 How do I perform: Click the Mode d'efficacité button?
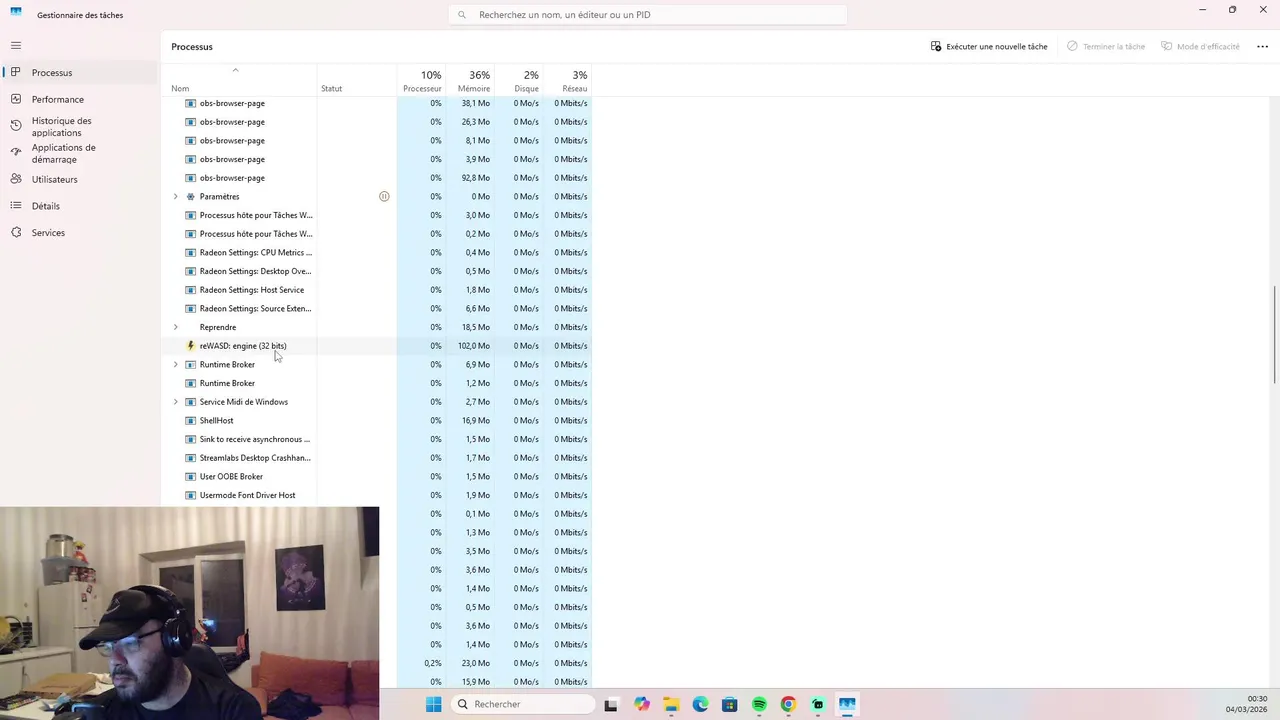(x=1200, y=46)
